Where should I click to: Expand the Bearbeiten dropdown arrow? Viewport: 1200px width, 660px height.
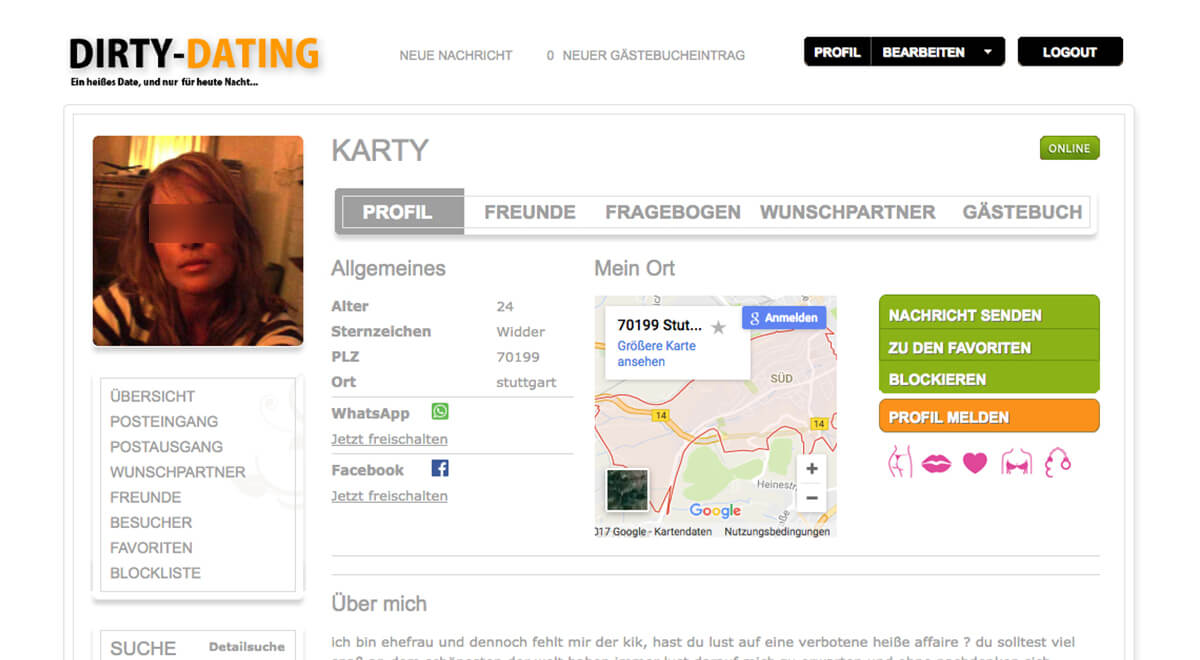tap(988, 52)
